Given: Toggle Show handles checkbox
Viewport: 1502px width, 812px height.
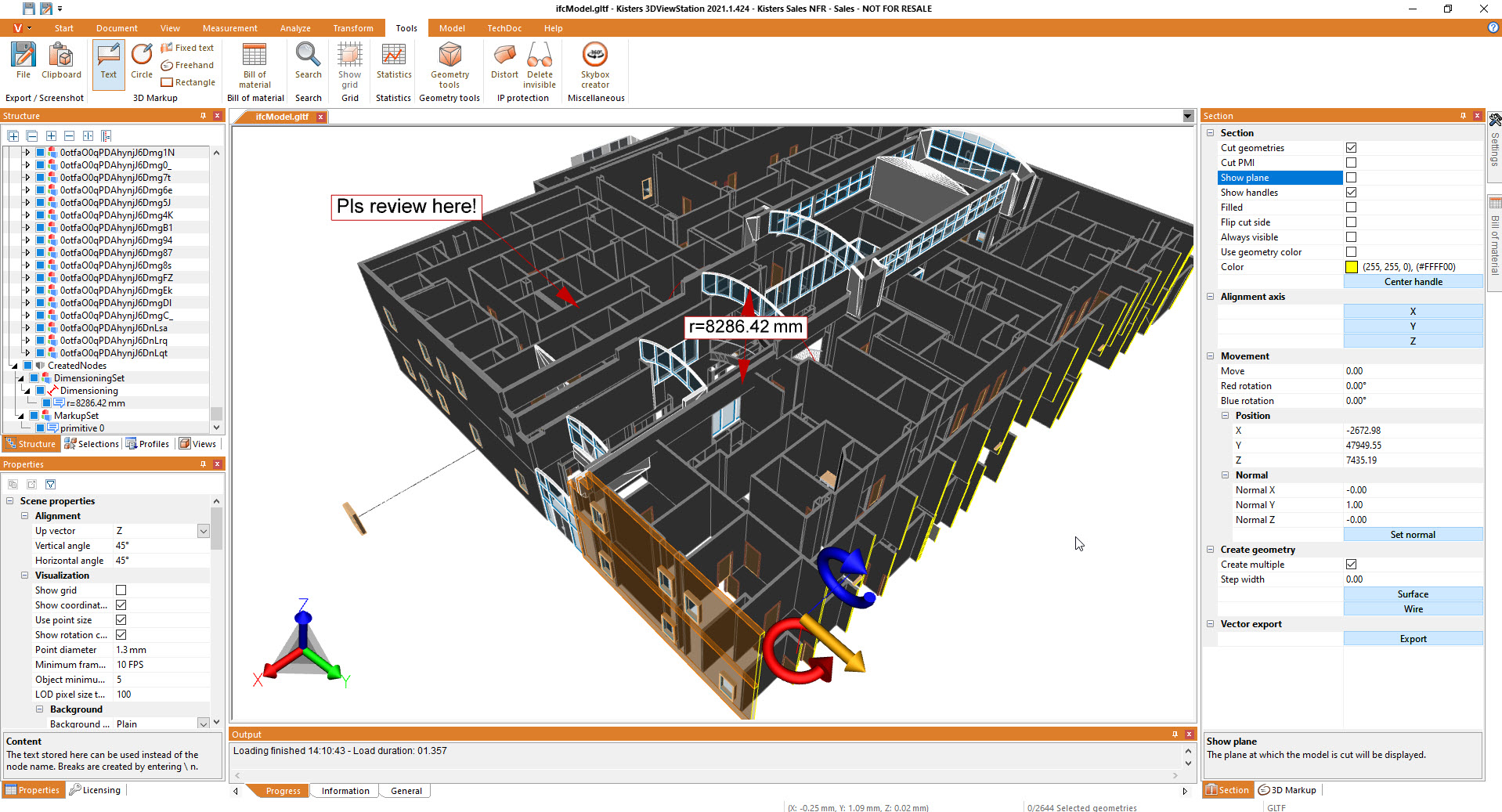Looking at the screenshot, I should pyautogui.click(x=1351, y=192).
